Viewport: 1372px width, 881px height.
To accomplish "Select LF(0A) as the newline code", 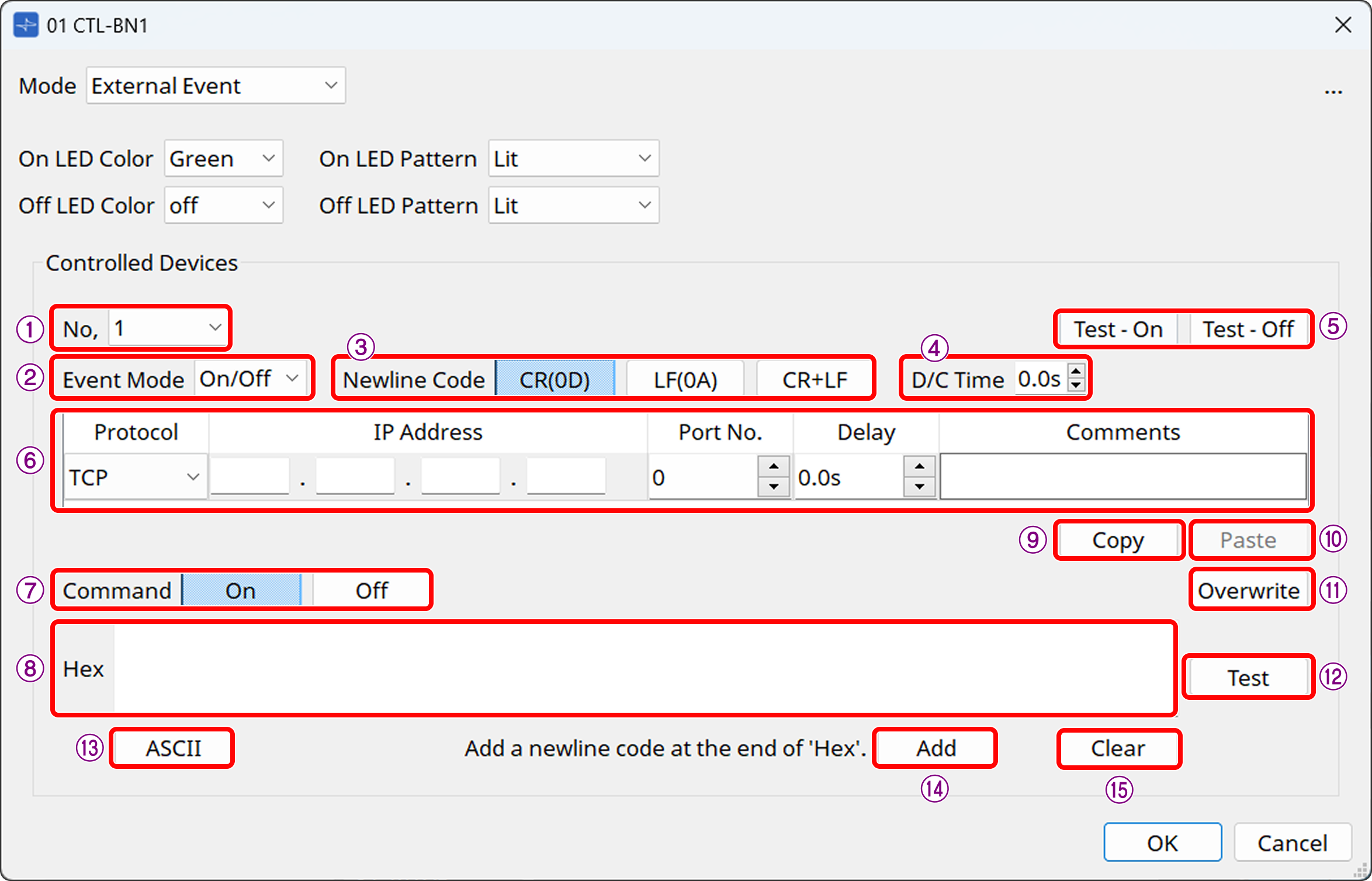I will click(685, 379).
